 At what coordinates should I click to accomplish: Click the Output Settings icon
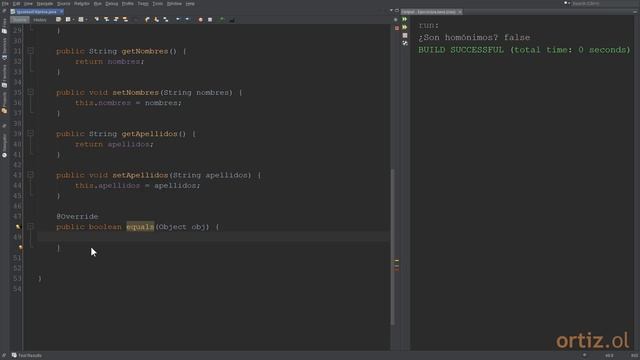pos(405,43)
